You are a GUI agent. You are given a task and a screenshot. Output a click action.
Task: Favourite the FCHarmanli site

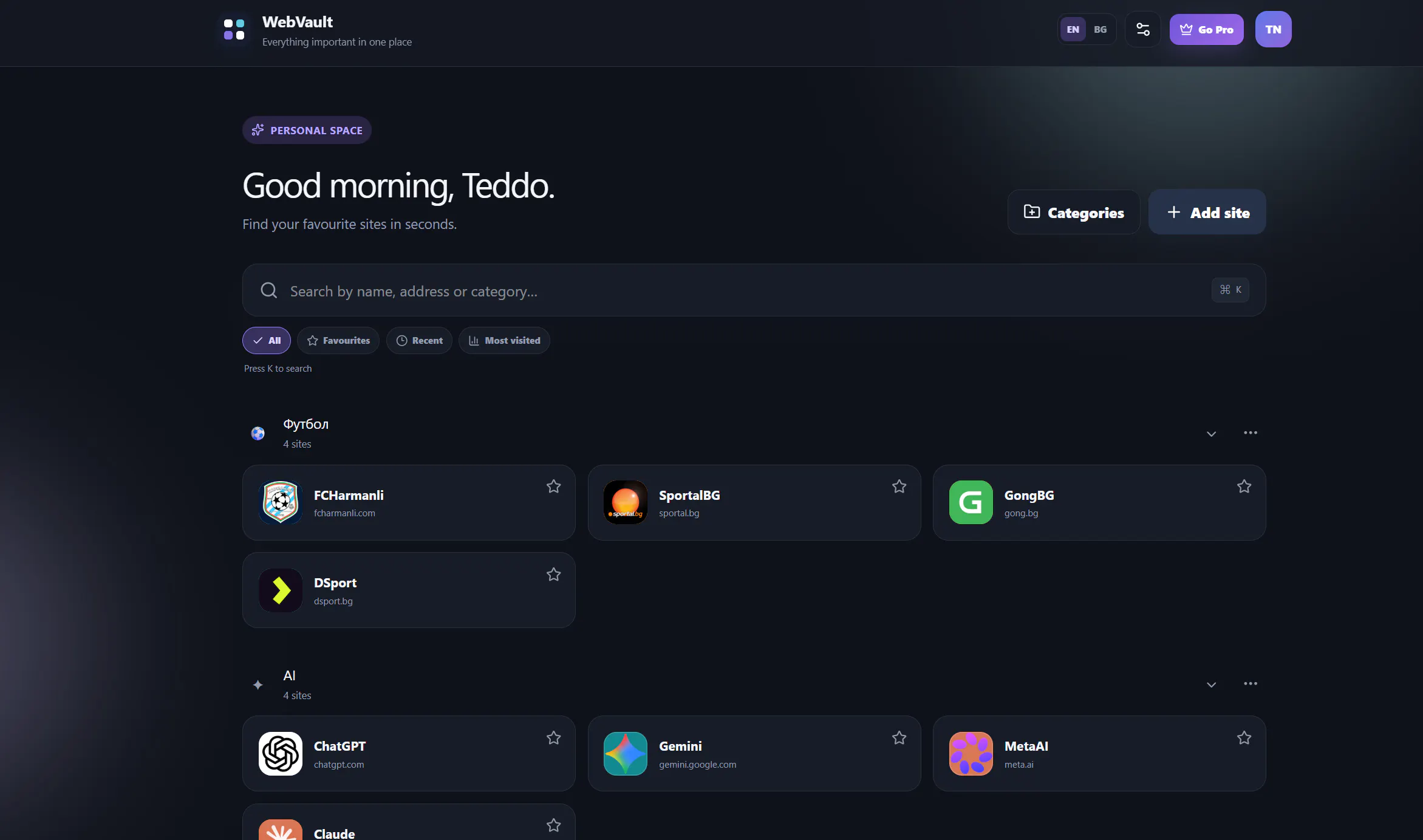[x=553, y=487]
